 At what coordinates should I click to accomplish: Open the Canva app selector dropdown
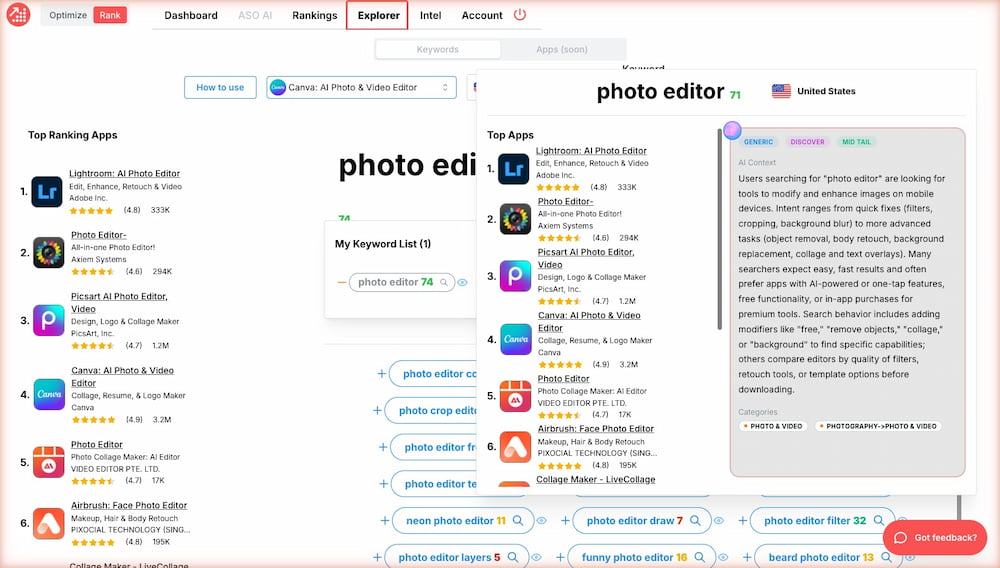pyautogui.click(x=361, y=87)
